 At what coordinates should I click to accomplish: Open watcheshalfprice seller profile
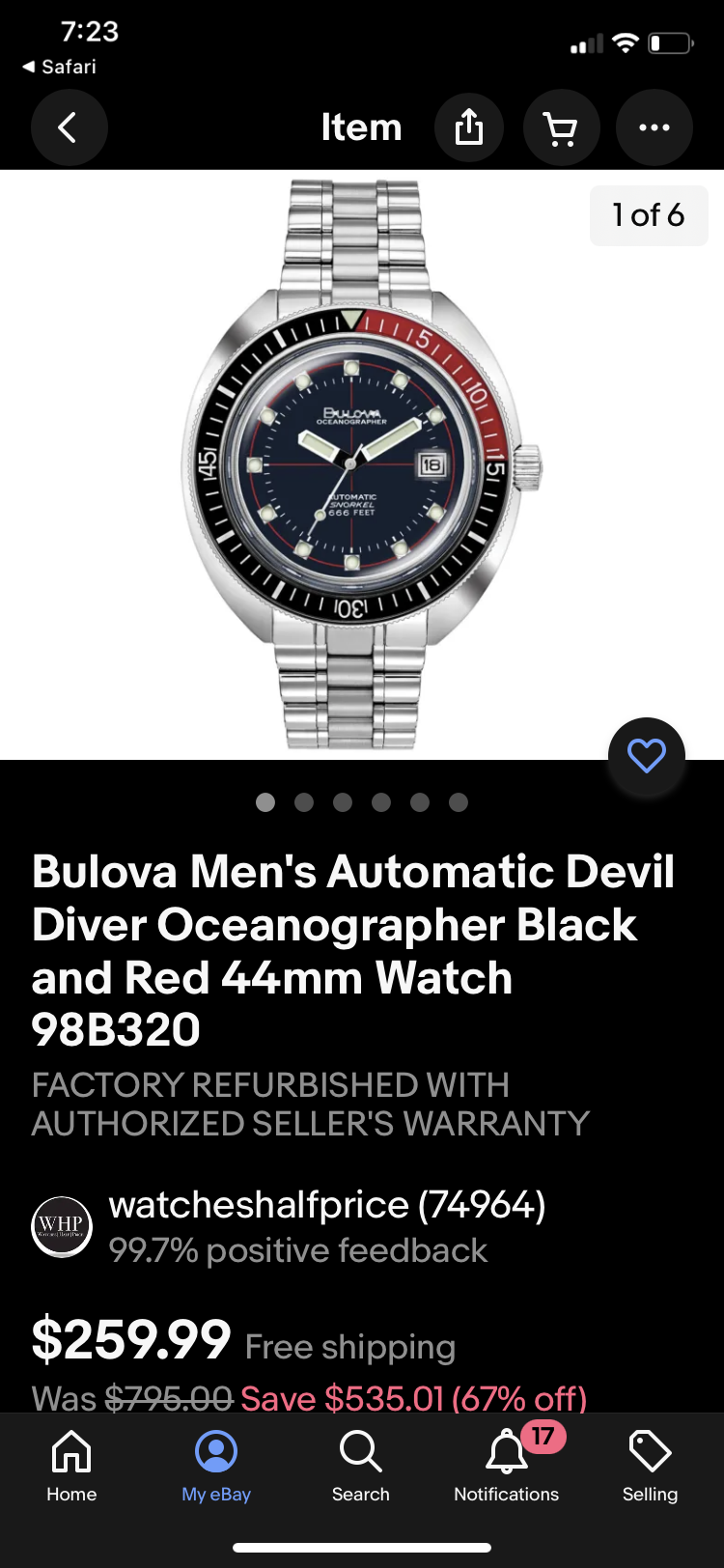click(x=327, y=1205)
